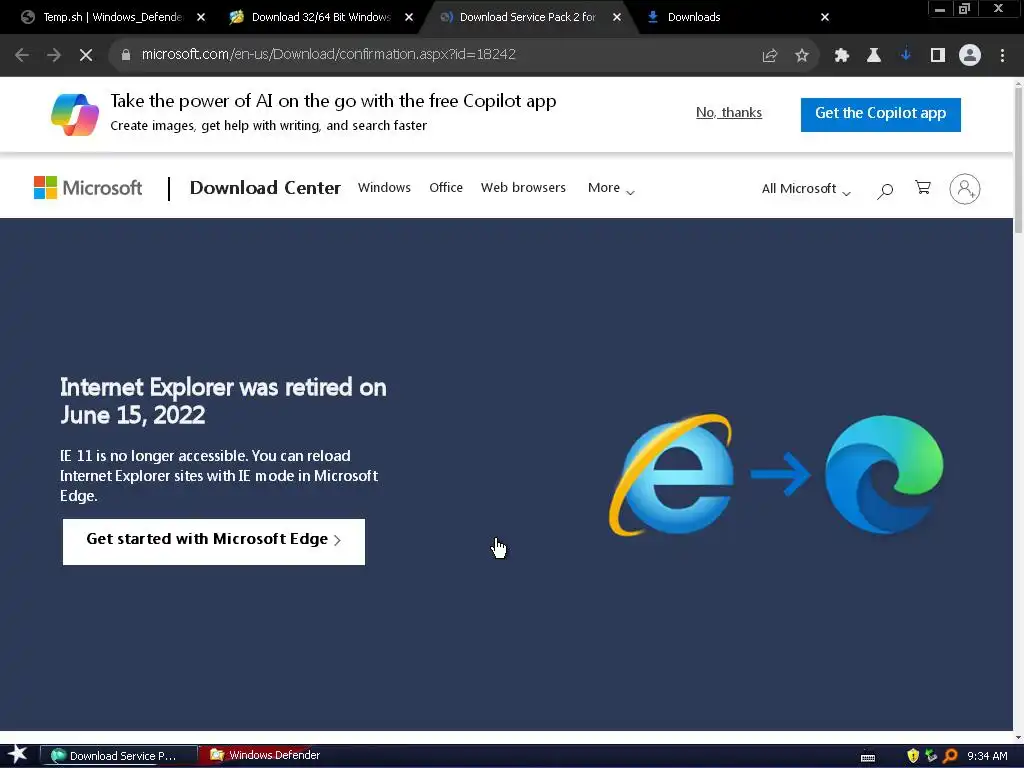Open Web browsers menu item
Screen dimensions: 1024x768
523,188
